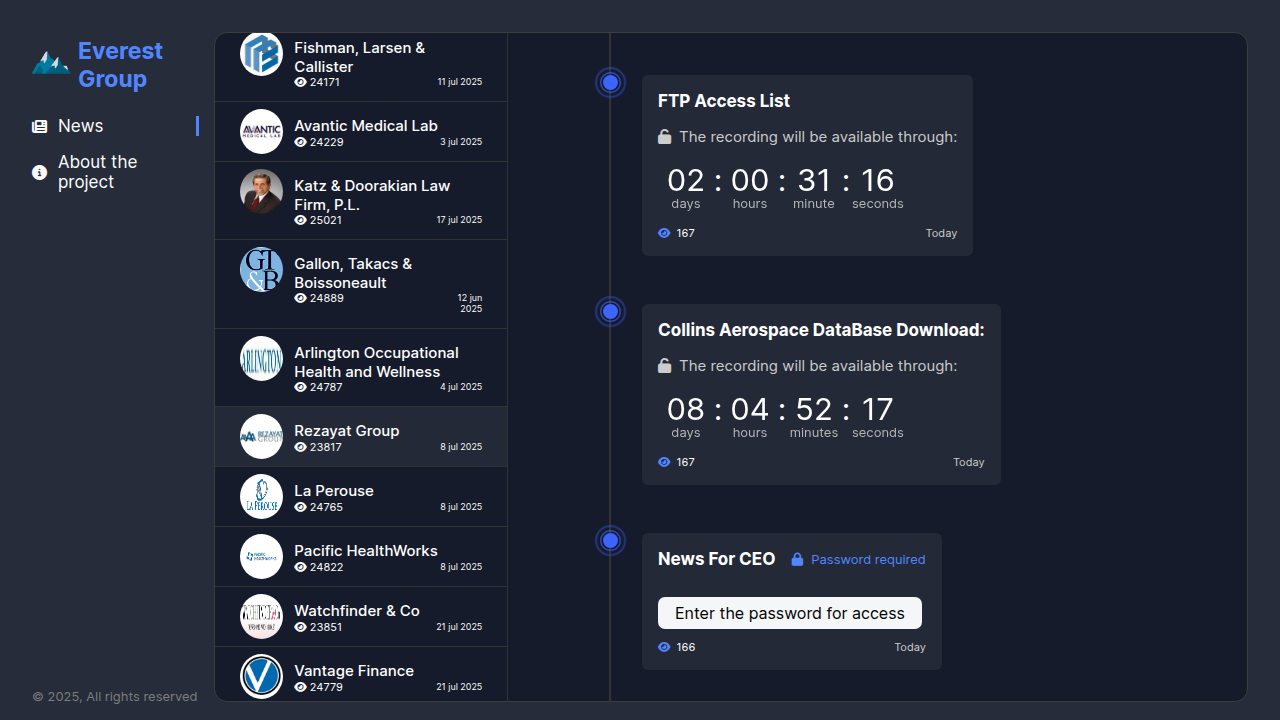Open the News menu item
1280x720 pixels.
(x=81, y=126)
